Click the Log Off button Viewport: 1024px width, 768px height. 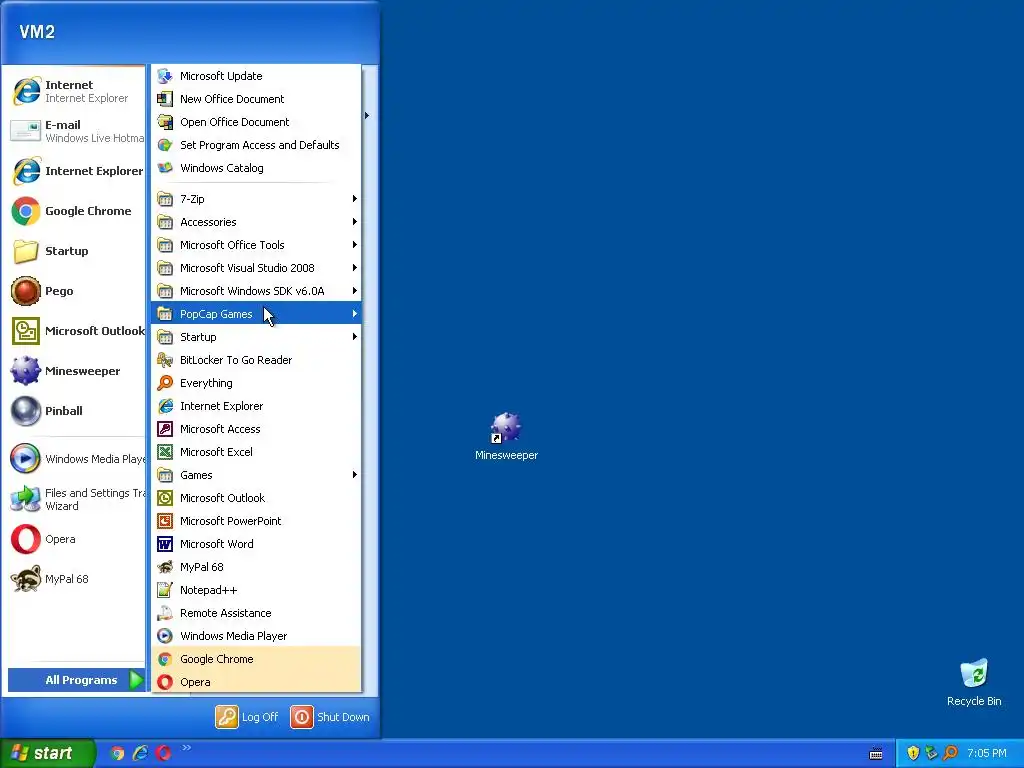(x=248, y=717)
